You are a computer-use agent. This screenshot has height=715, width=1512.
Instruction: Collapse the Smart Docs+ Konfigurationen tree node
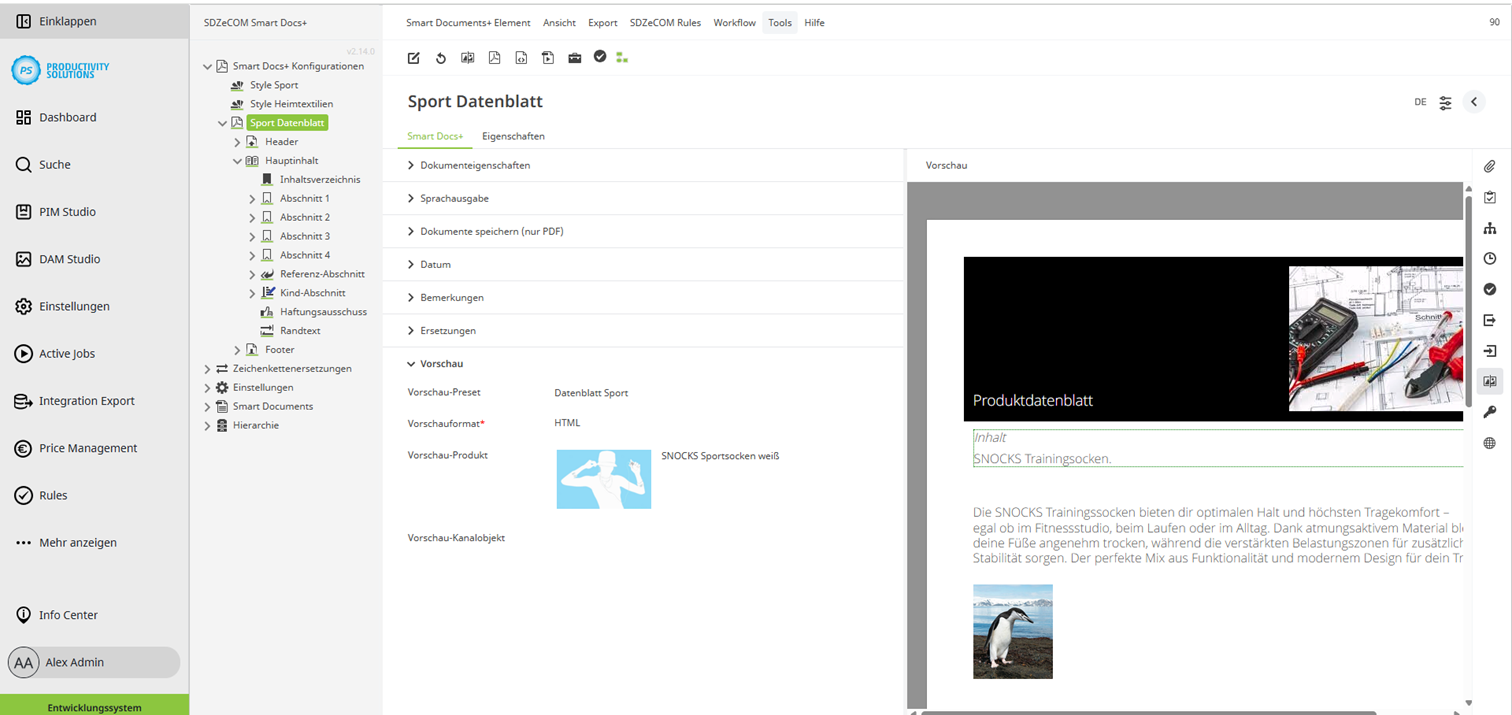207,65
